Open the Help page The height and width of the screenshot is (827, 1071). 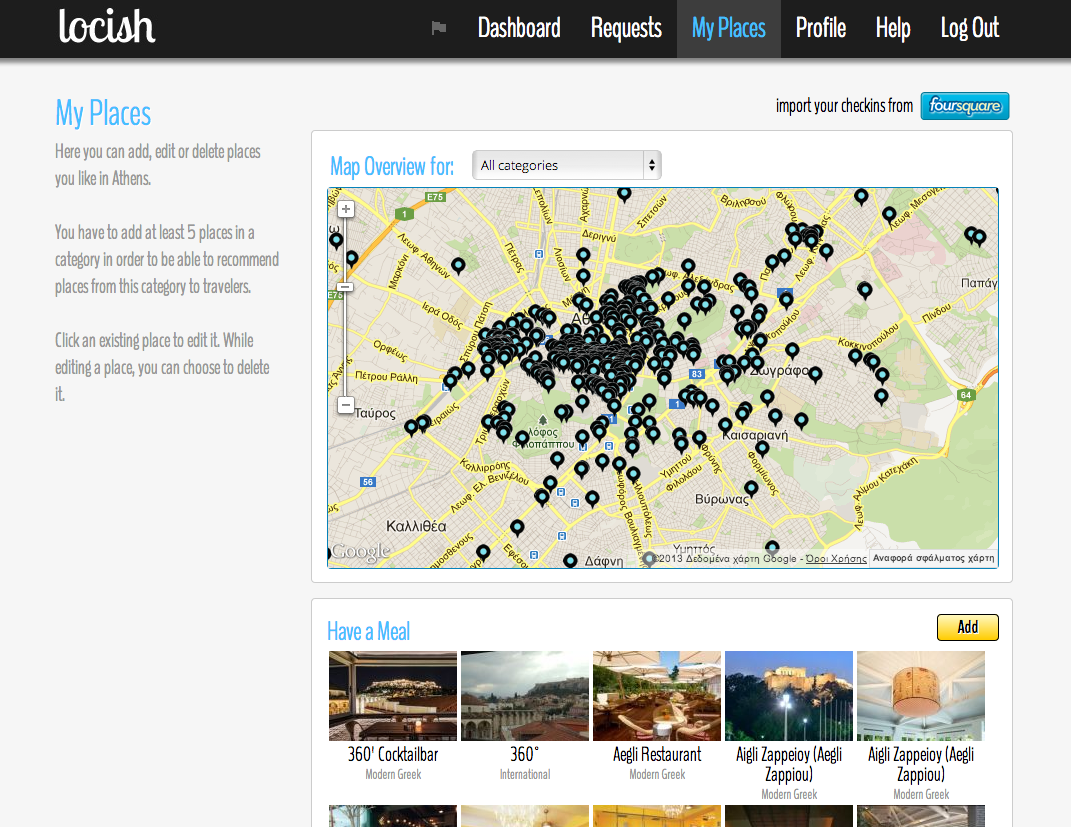(x=893, y=28)
